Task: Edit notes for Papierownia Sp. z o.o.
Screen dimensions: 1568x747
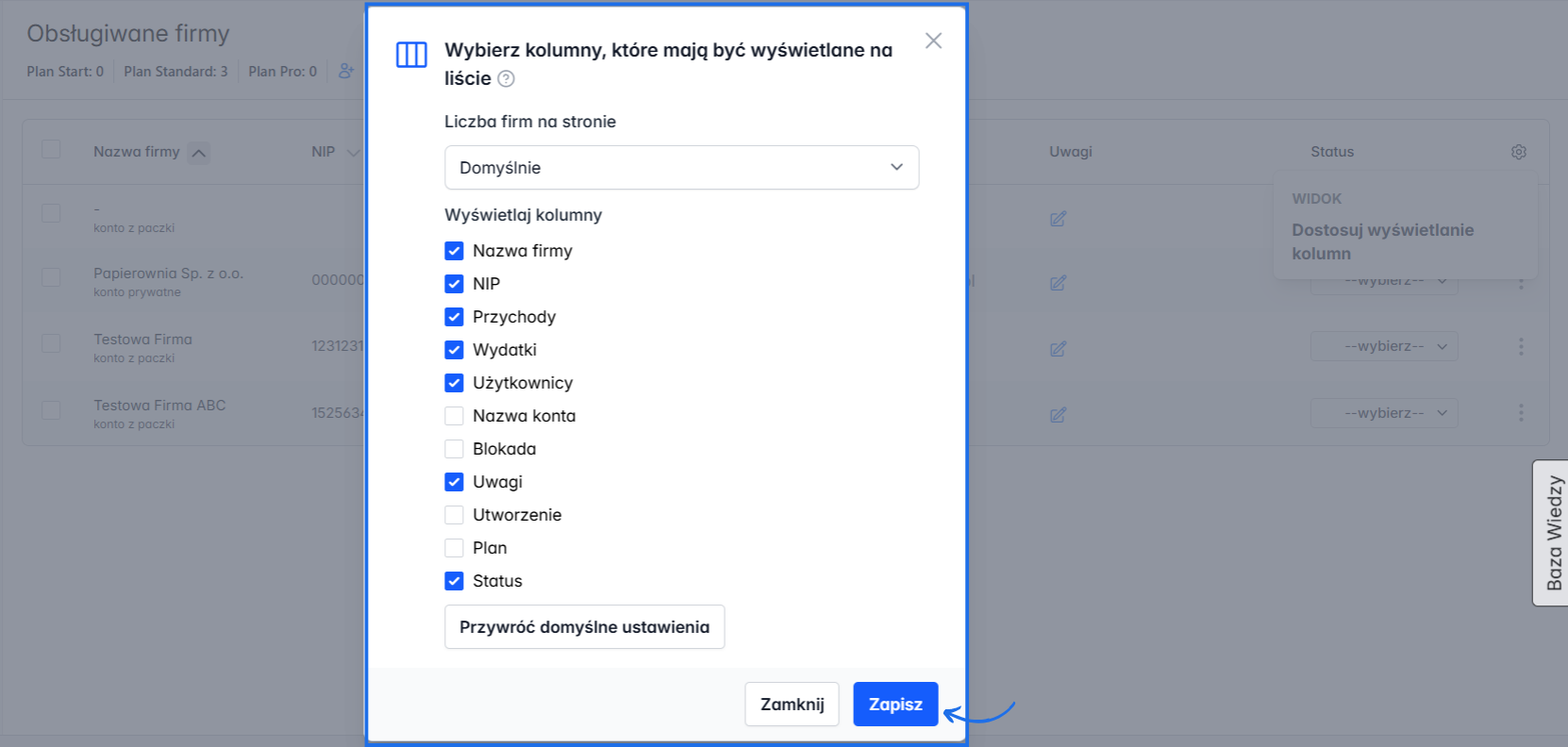Action: (x=1058, y=283)
